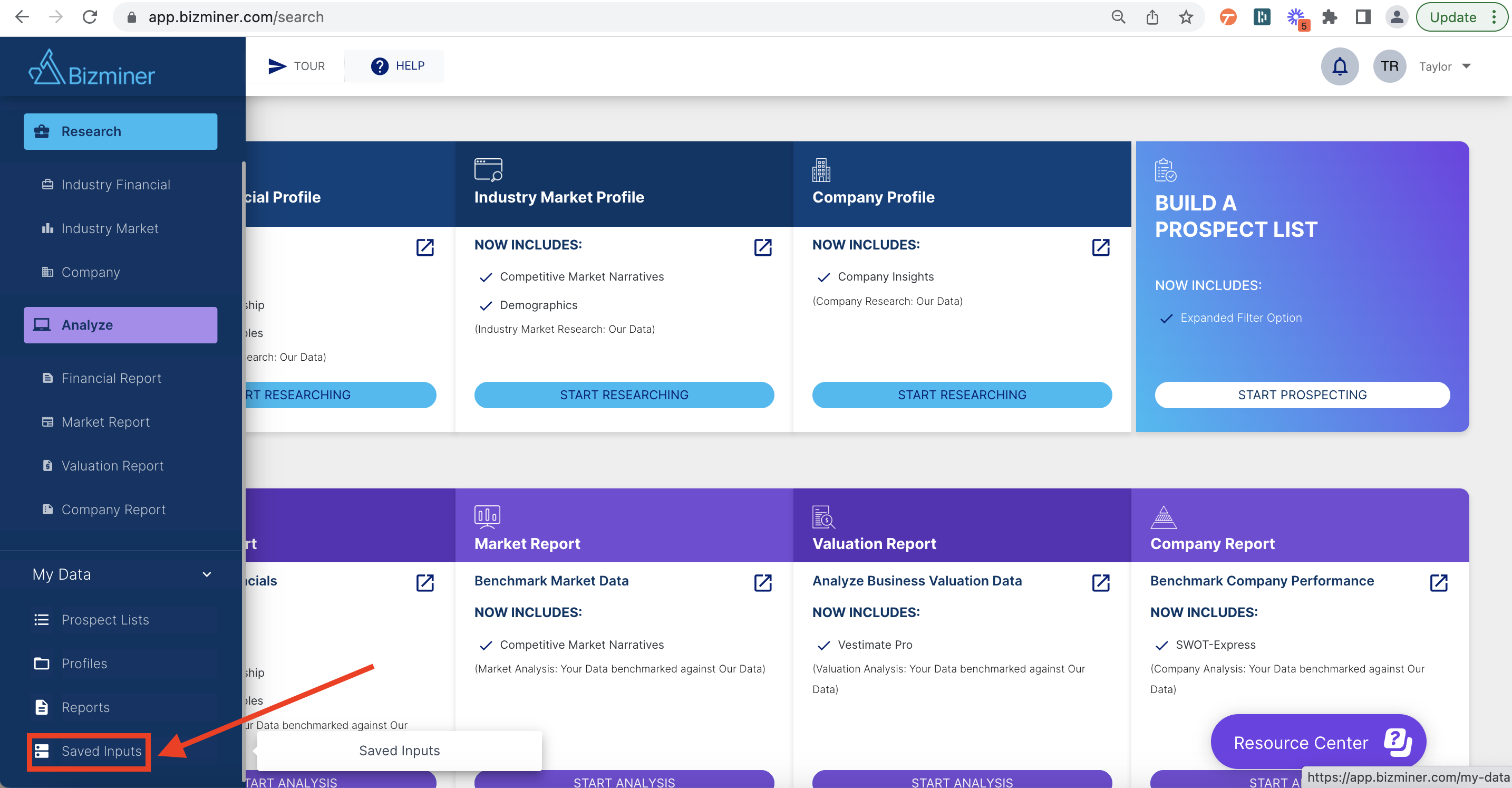Click the notification bell icon
Image resolution: width=1512 pixels, height=788 pixels.
(1340, 66)
